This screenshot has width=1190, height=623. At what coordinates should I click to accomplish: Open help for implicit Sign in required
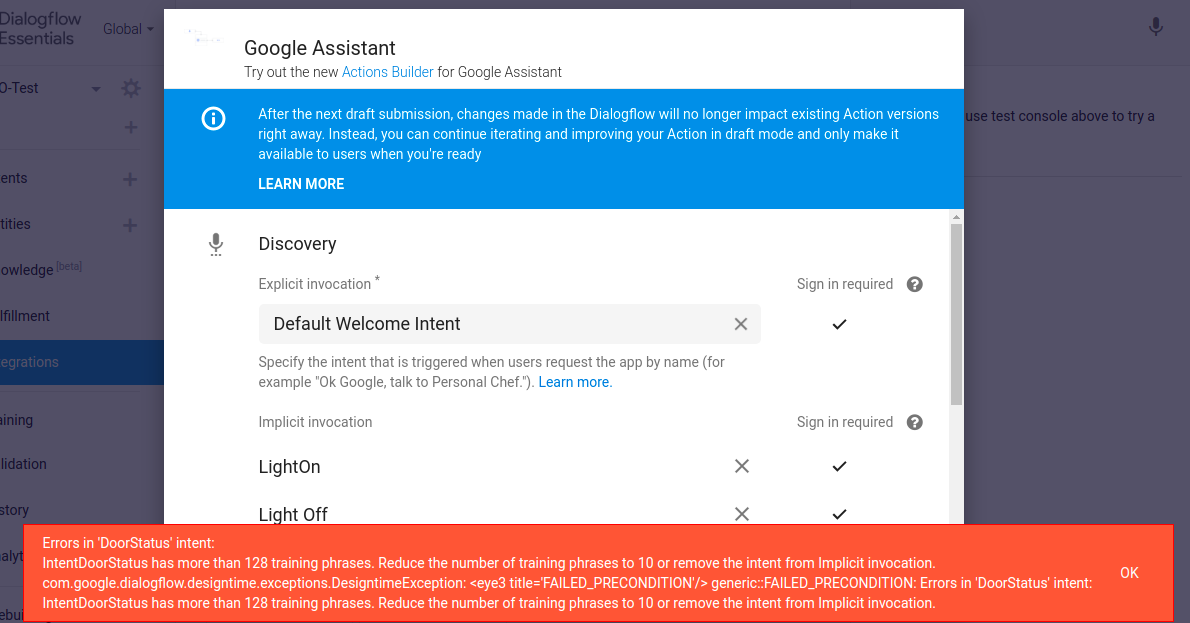(x=914, y=422)
